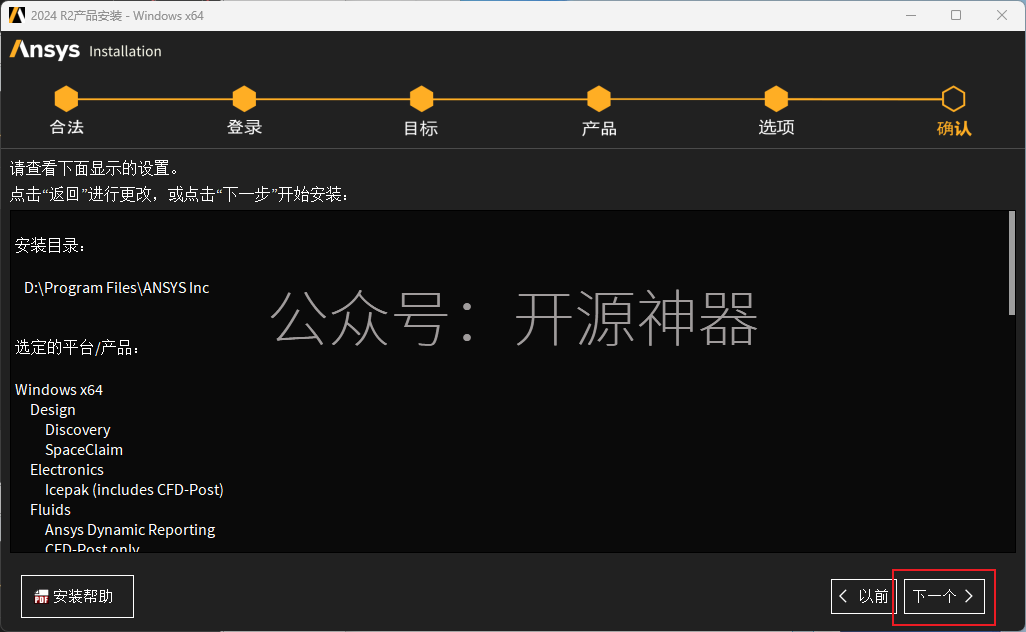Select the Icepak (includes CFD-Post) line

click(134, 490)
